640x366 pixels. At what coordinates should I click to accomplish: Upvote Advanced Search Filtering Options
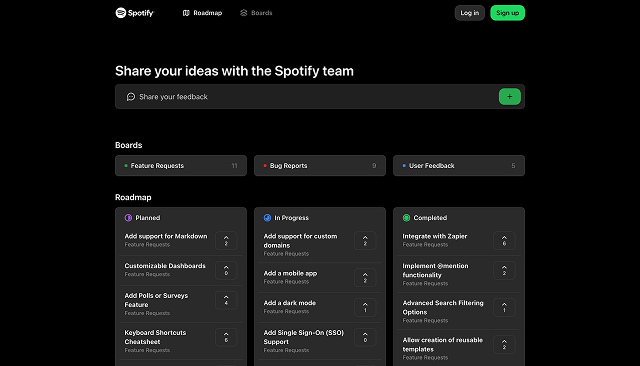pos(504,308)
